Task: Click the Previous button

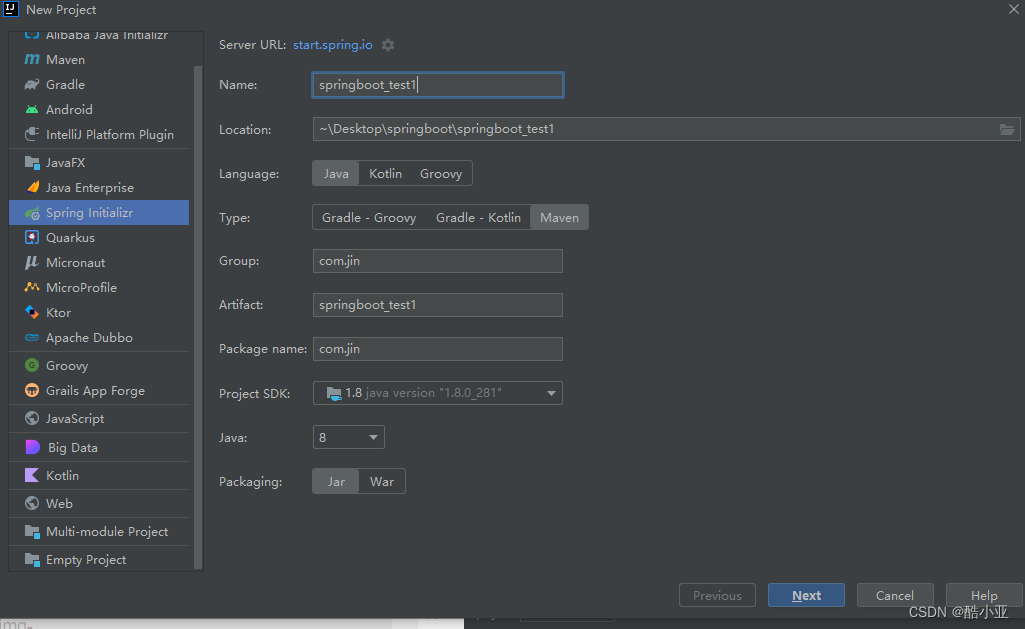Action: (717, 595)
